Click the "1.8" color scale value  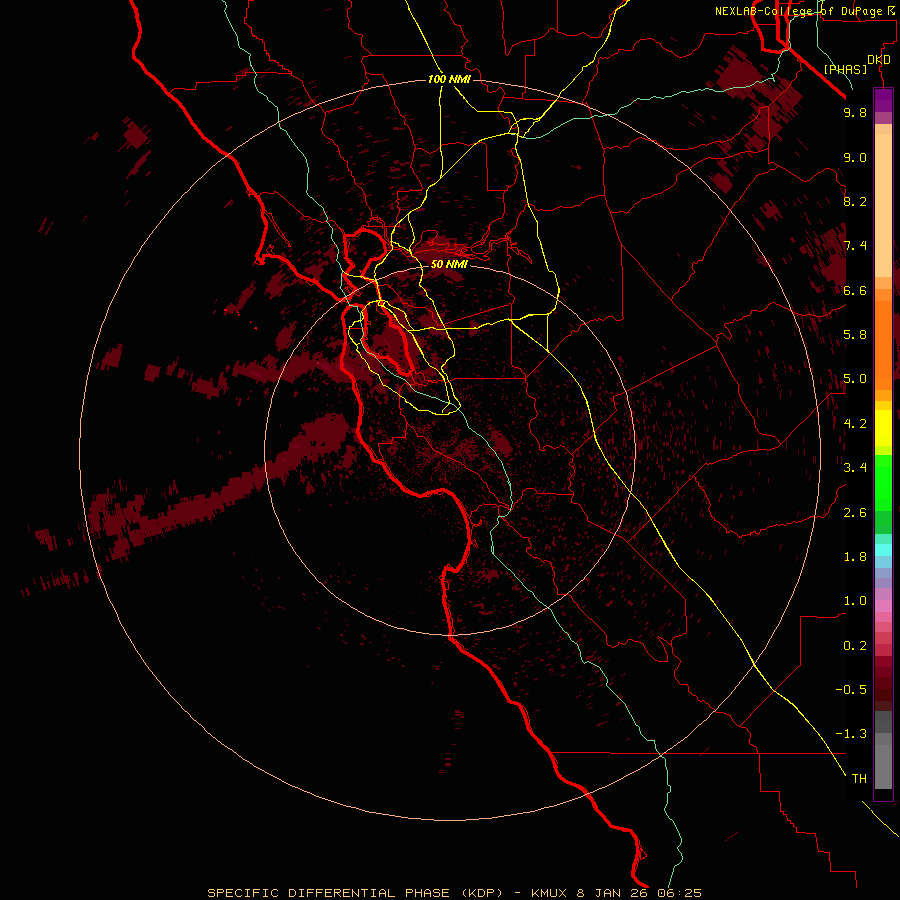point(855,557)
